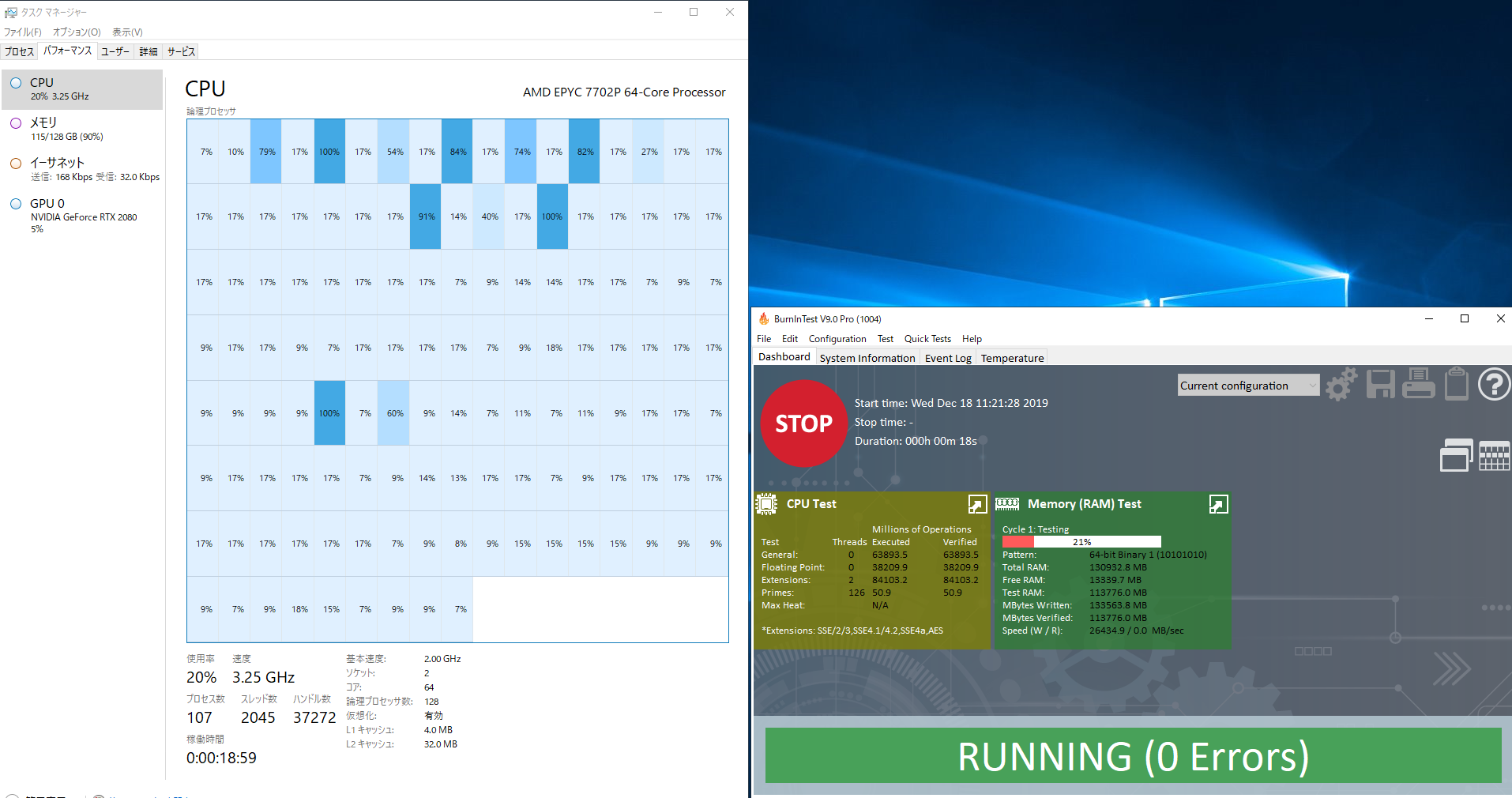
Task: Click the Floating Point row in CPU Test
Action: [871, 567]
